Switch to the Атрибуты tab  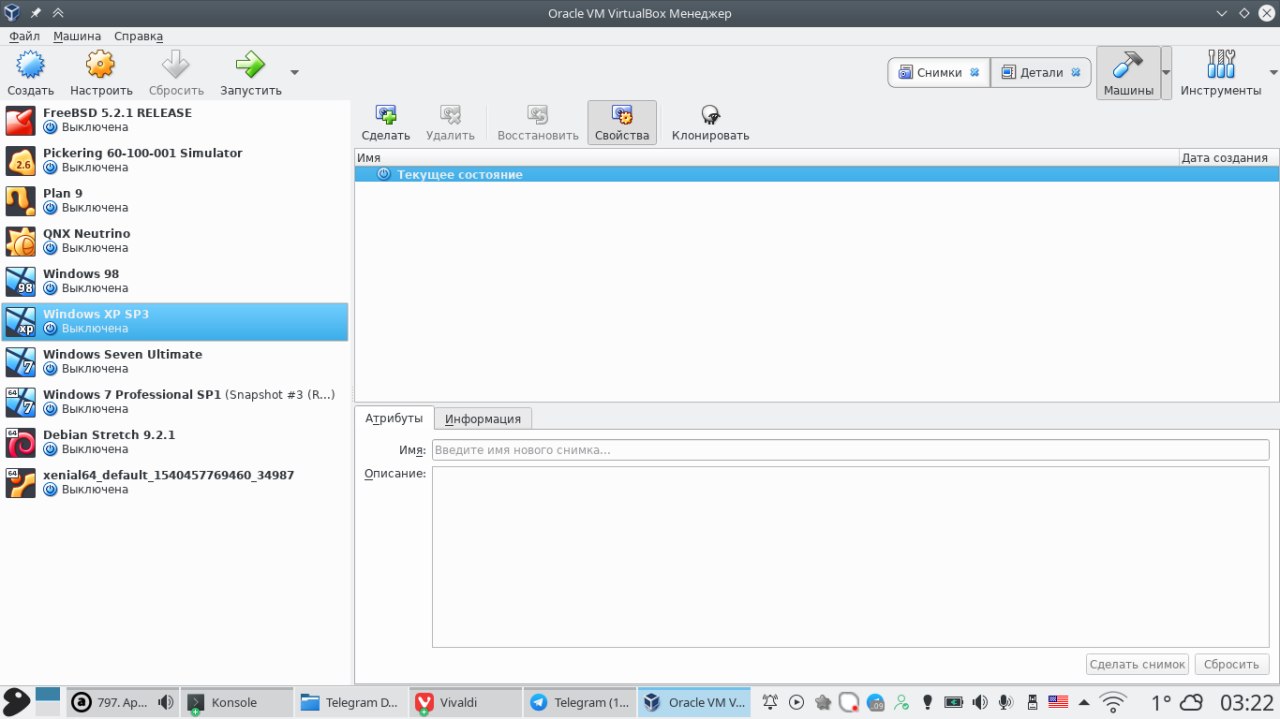(x=394, y=418)
